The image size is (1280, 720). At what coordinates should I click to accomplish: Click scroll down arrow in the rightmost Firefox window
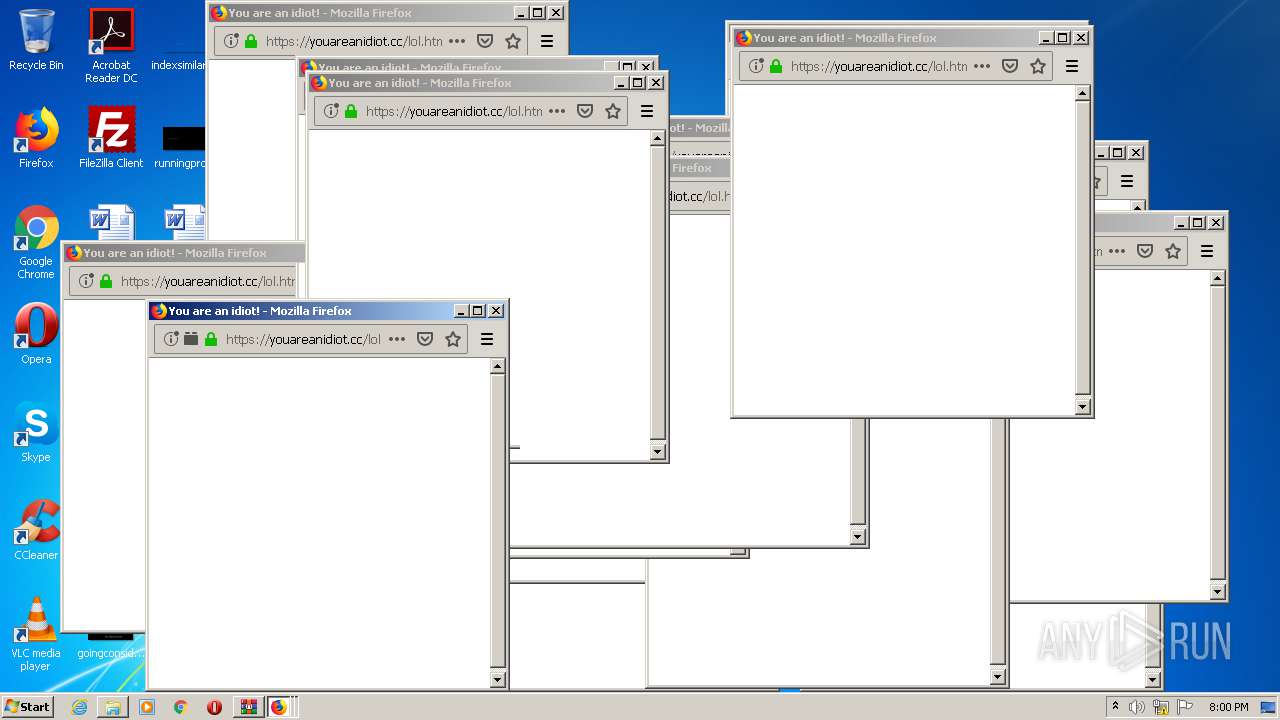(1217, 592)
